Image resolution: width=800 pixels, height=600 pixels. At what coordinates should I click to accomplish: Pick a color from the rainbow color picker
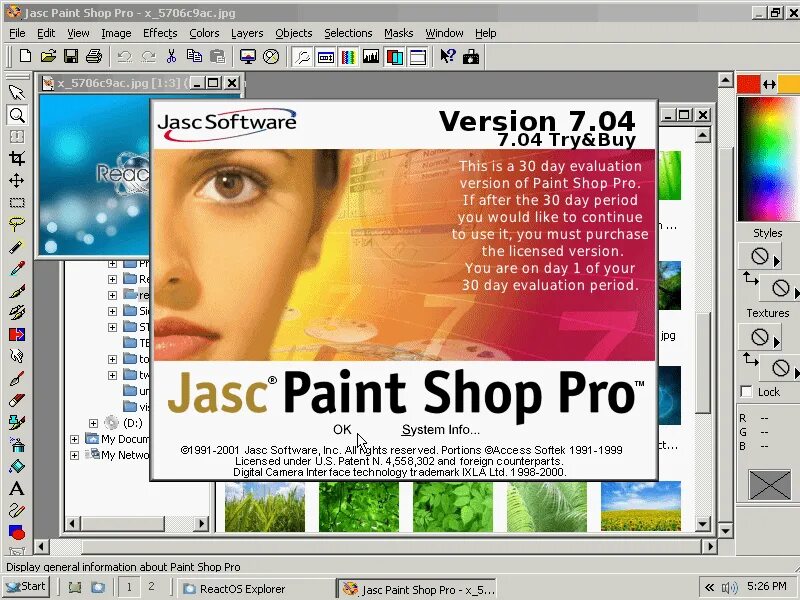(768, 158)
